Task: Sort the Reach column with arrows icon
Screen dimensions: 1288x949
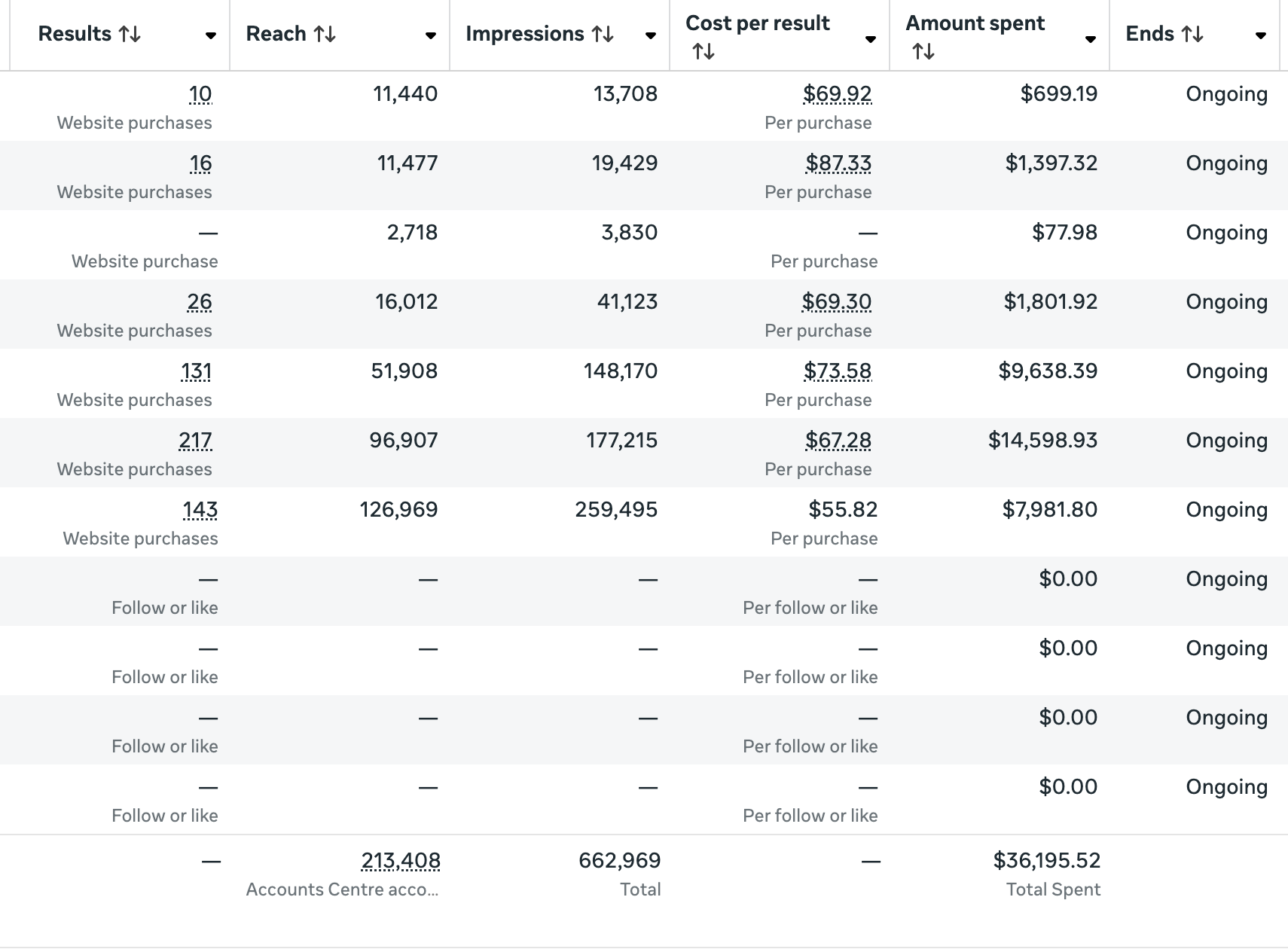Action: (x=325, y=34)
